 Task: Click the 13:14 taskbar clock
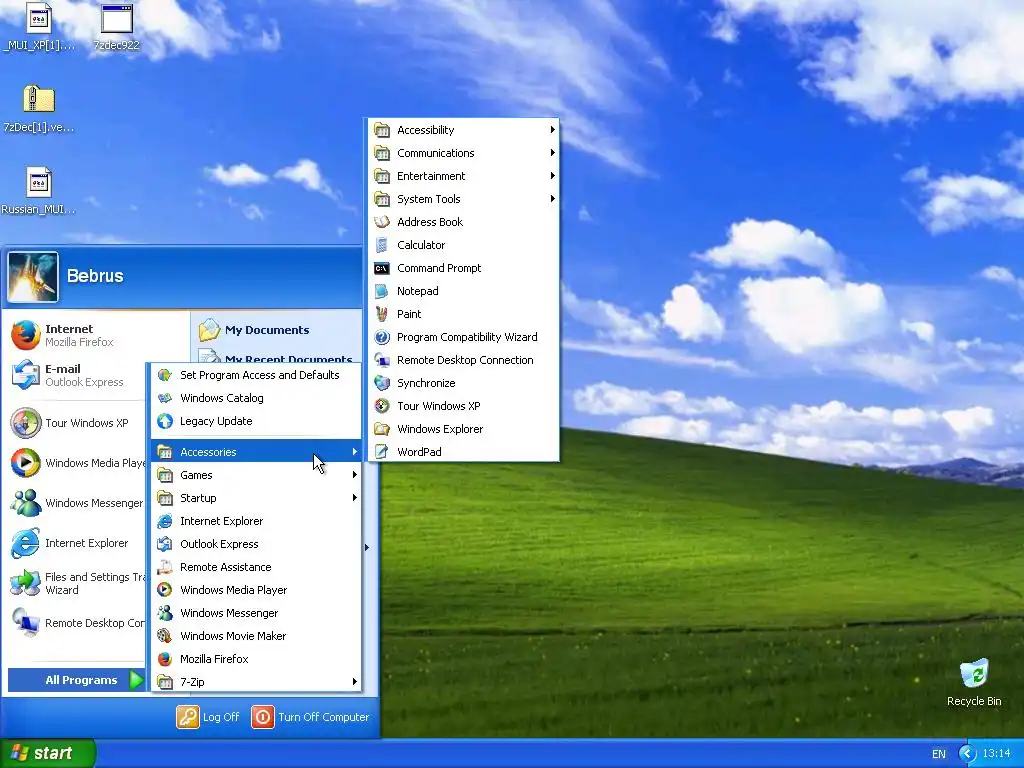[x=996, y=754]
